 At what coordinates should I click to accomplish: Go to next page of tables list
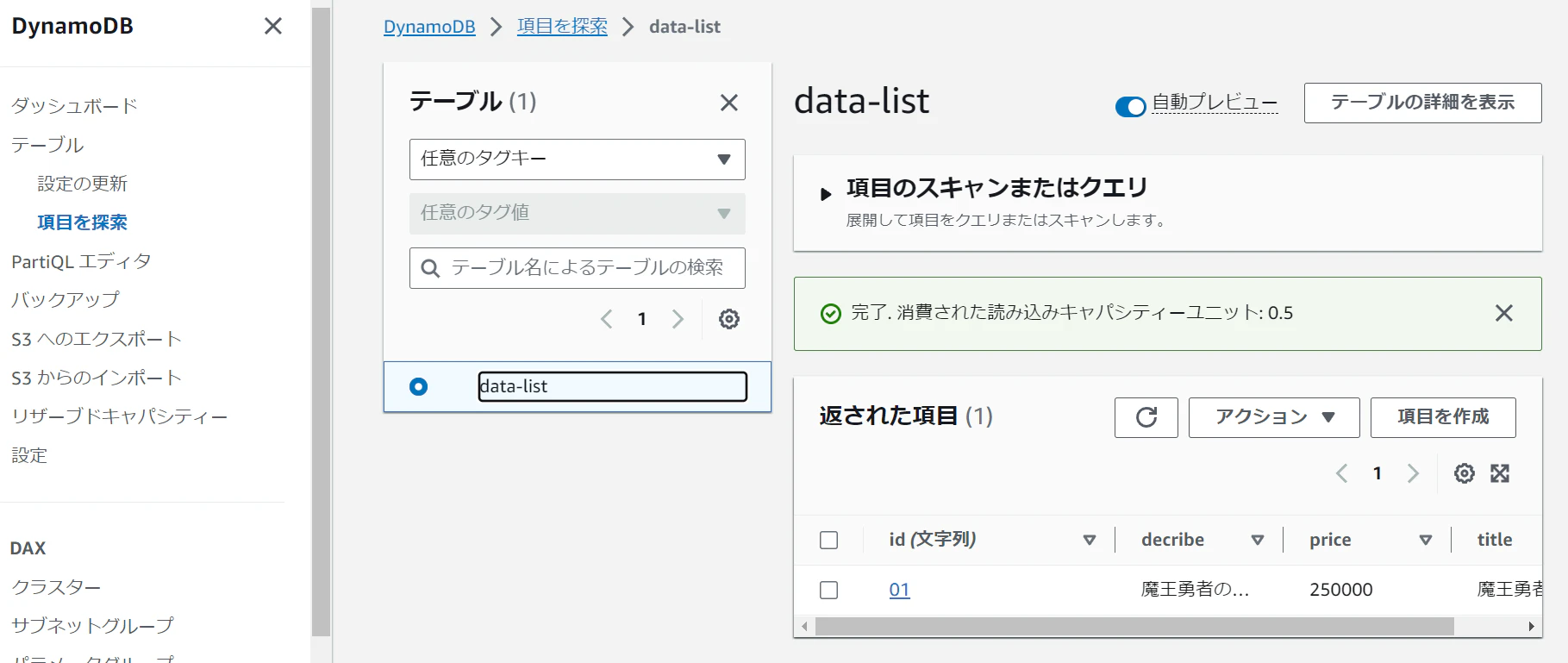coord(678,319)
